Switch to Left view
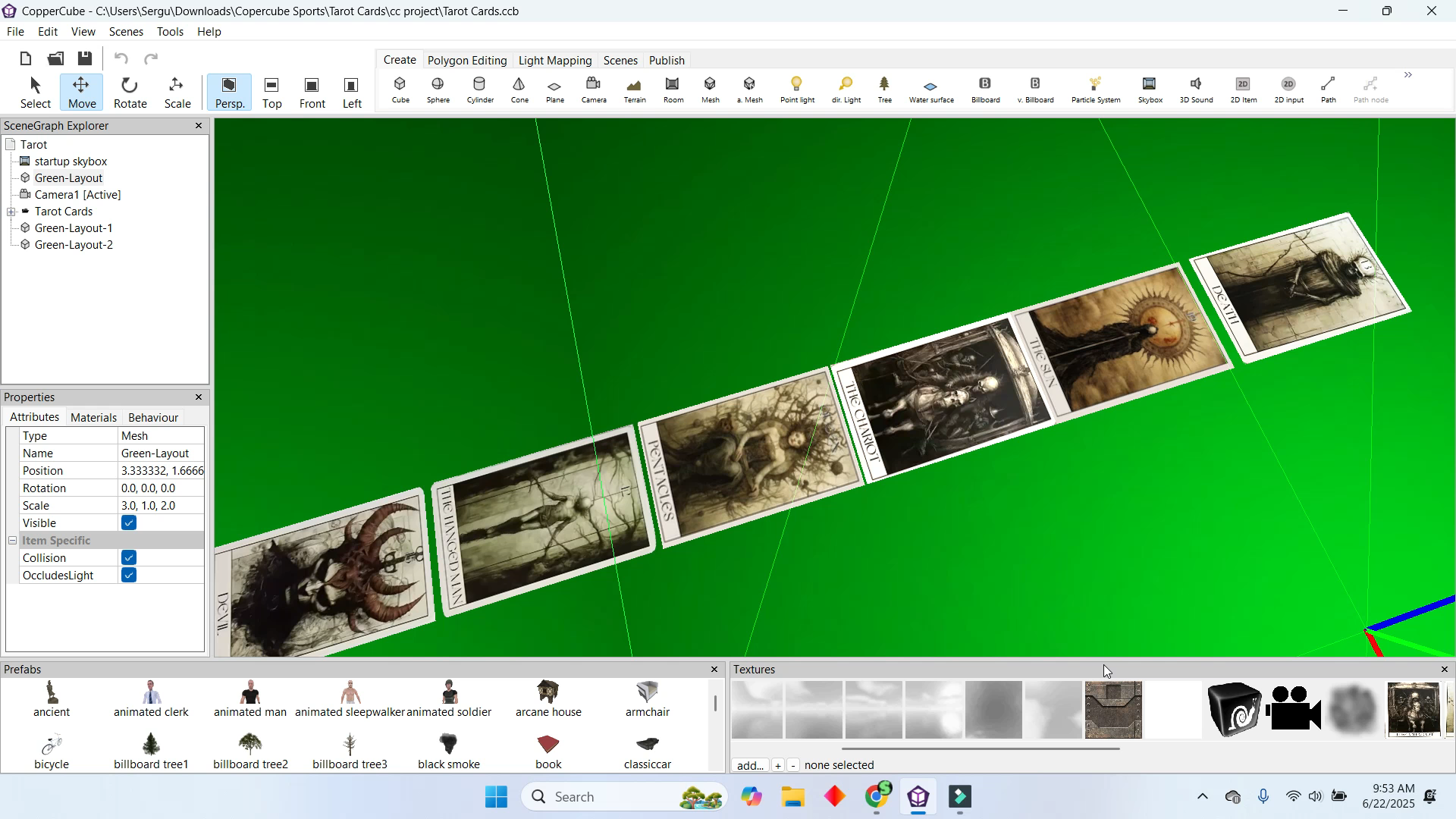Image resolution: width=1456 pixels, height=819 pixels. pyautogui.click(x=352, y=93)
